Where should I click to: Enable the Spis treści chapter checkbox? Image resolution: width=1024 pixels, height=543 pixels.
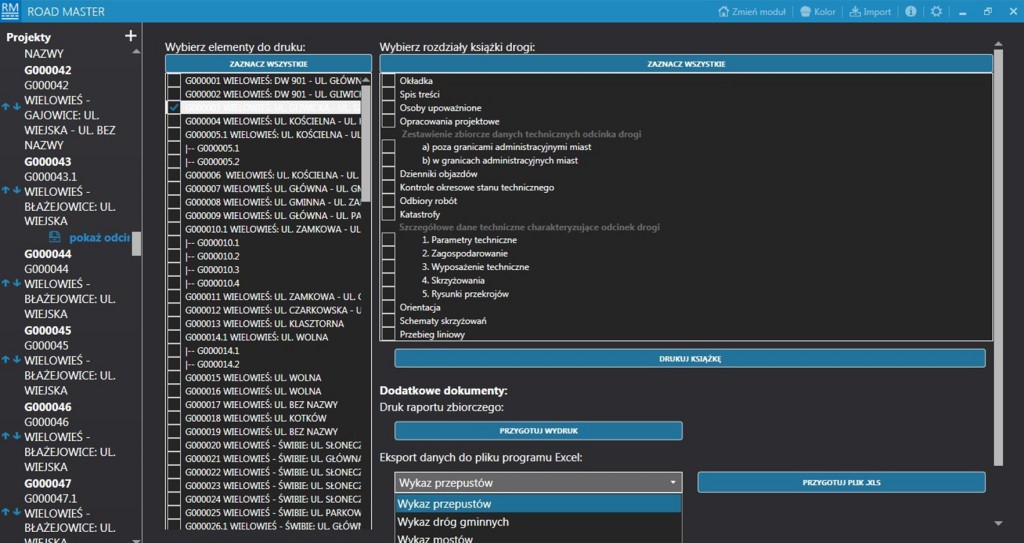pyautogui.click(x=389, y=94)
